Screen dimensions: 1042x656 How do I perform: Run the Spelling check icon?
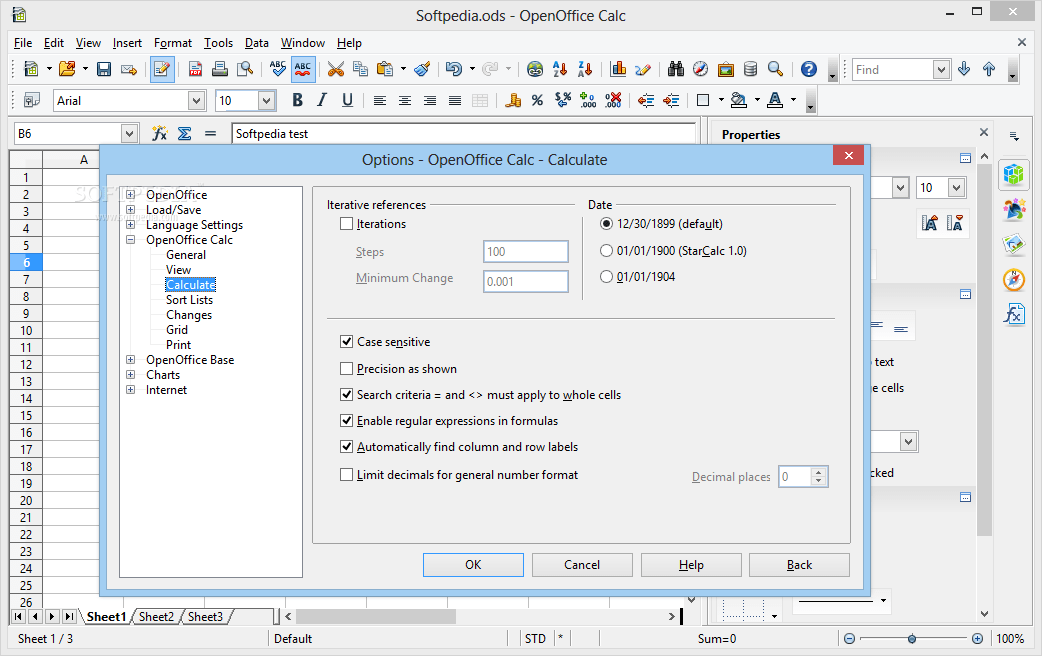278,69
